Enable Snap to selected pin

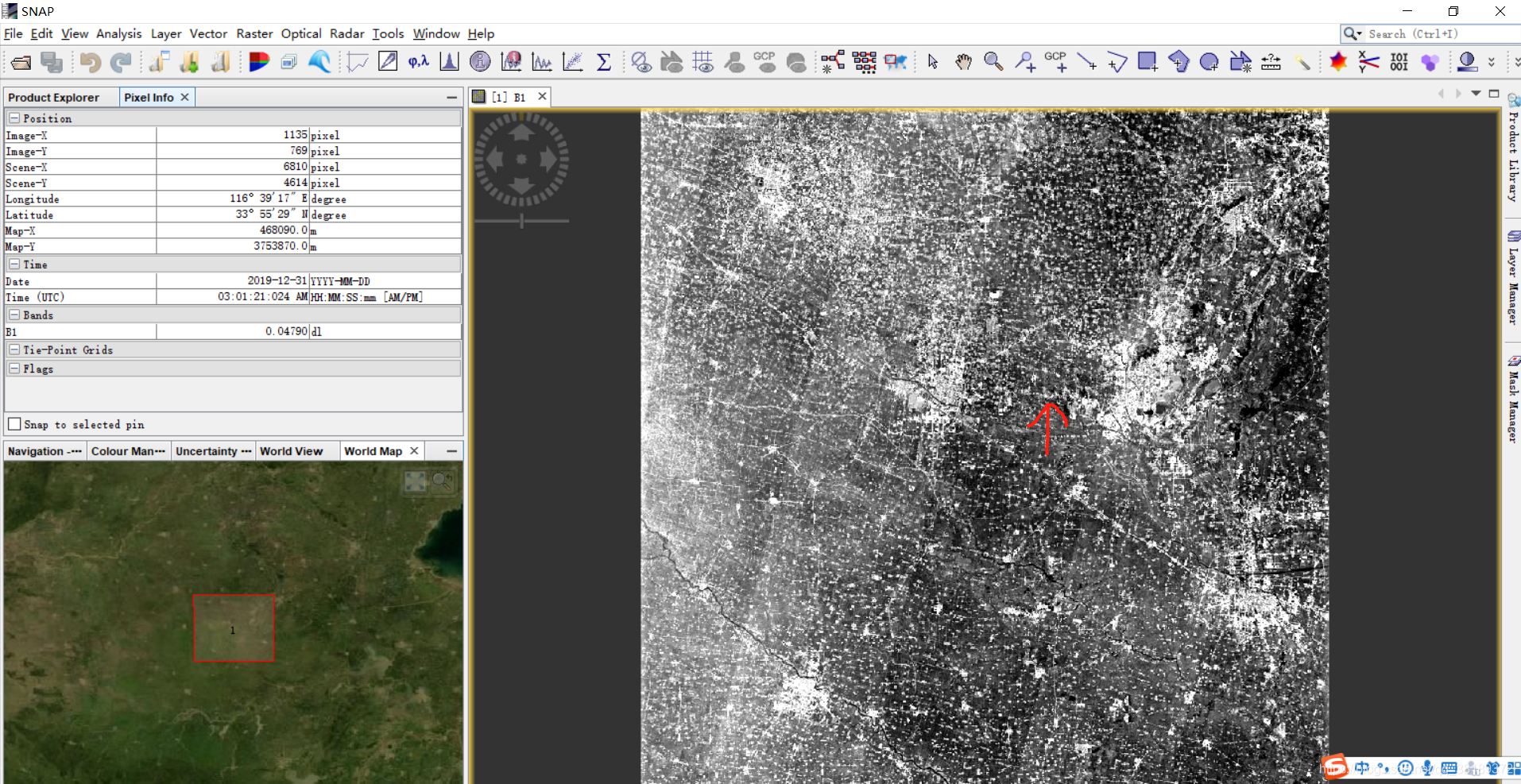coord(14,424)
